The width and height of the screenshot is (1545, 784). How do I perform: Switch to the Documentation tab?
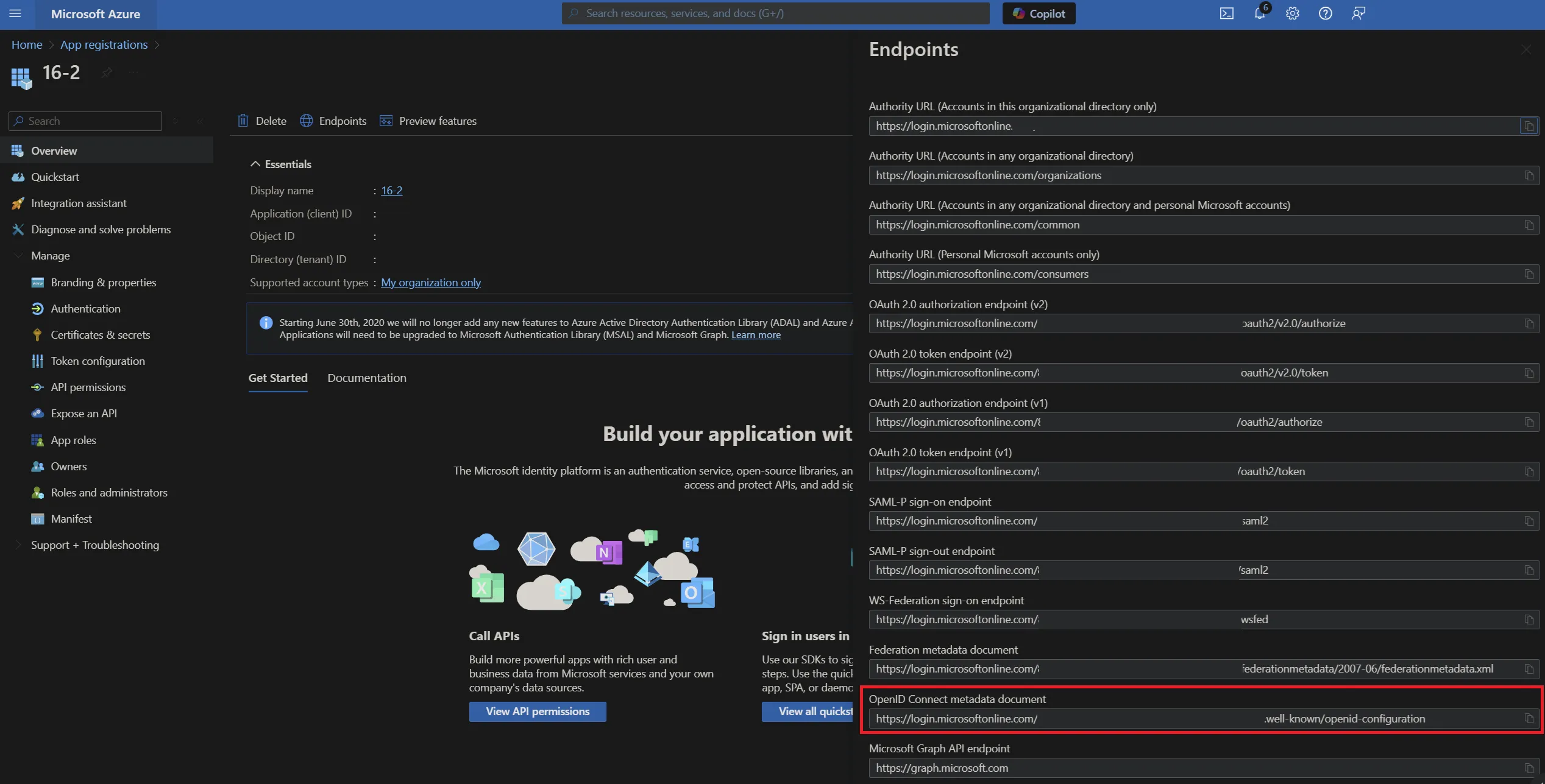tap(367, 378)
